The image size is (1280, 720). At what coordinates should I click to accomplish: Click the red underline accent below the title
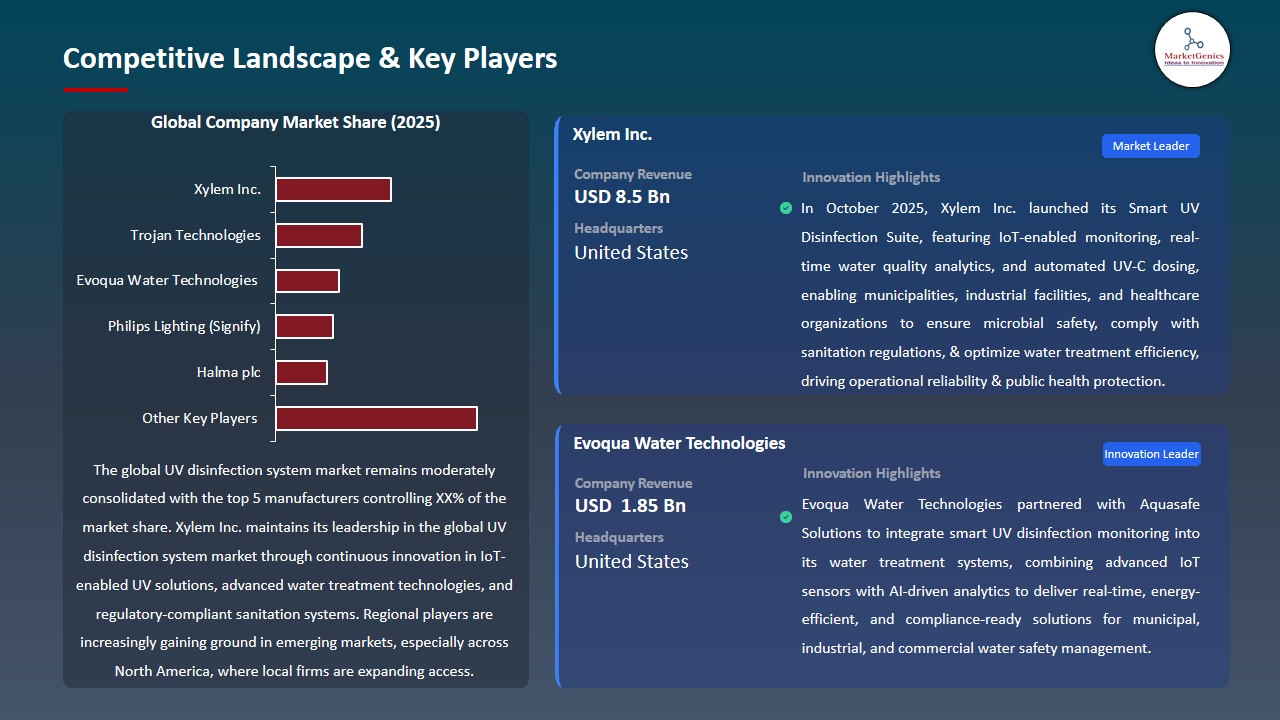click(95, 87)
